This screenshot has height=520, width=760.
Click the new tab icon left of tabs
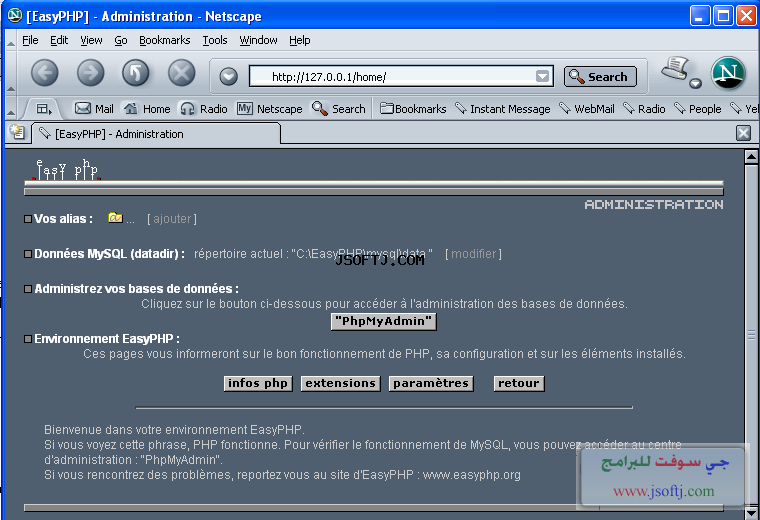(x=17, y=132)
